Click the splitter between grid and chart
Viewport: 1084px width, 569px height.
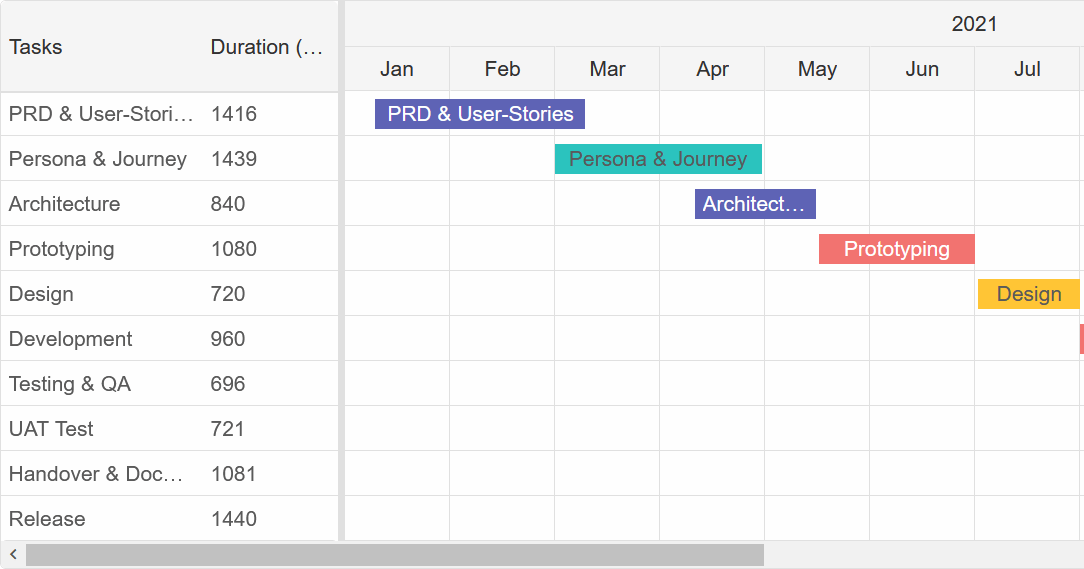pos(341,270)
